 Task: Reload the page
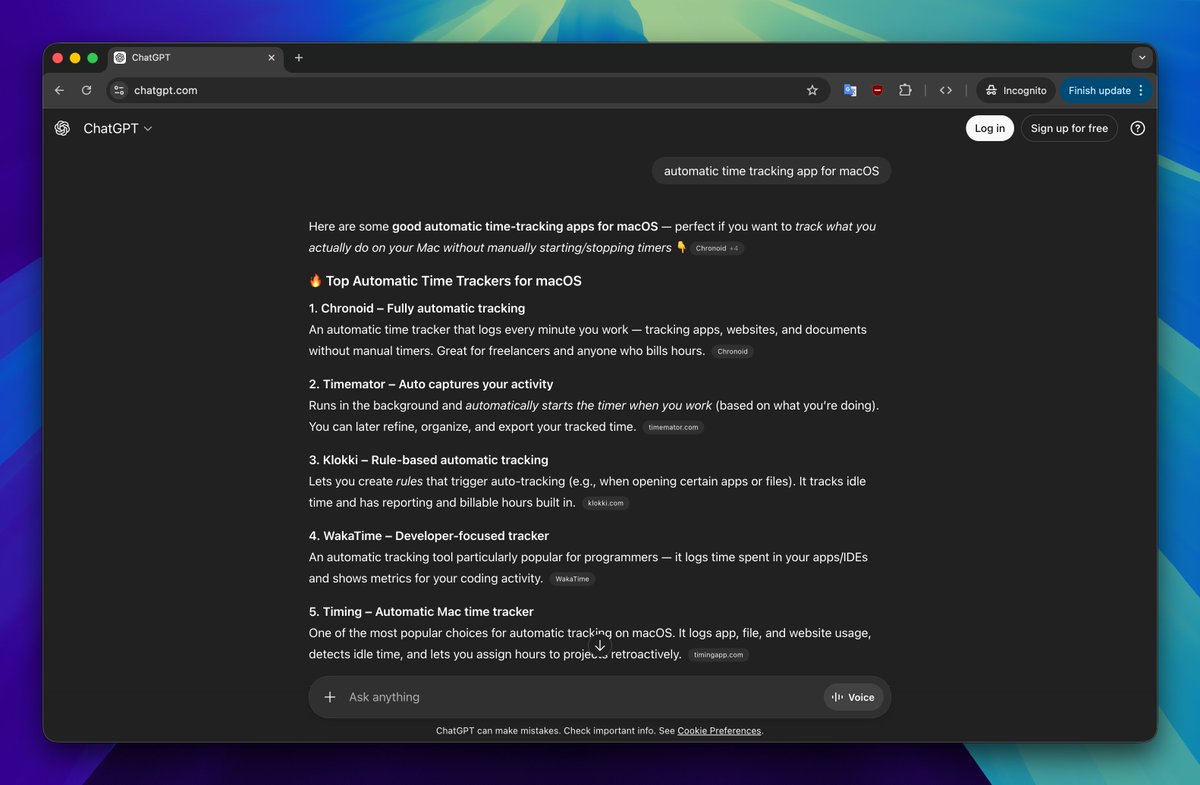click(87, 90)
